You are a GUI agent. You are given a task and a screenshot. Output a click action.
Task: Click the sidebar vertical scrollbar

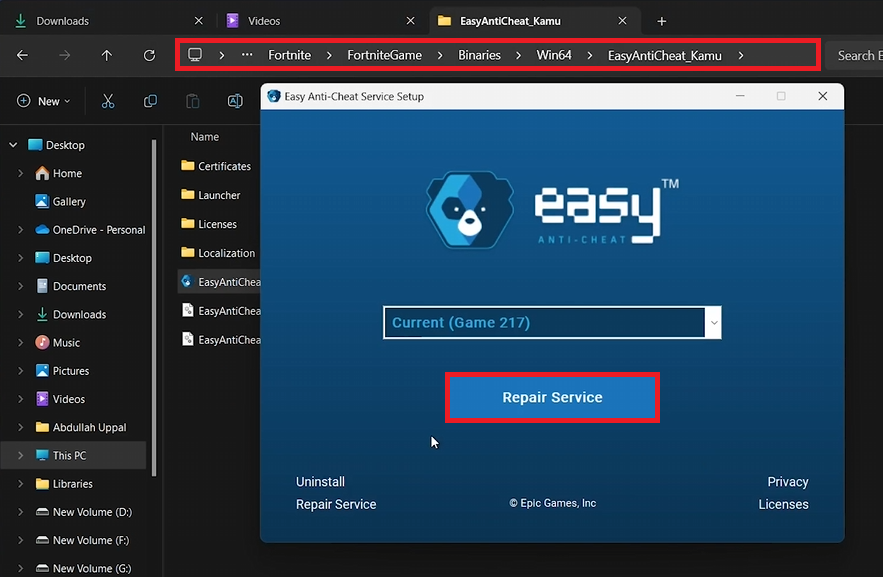click(x=154, y=307)
